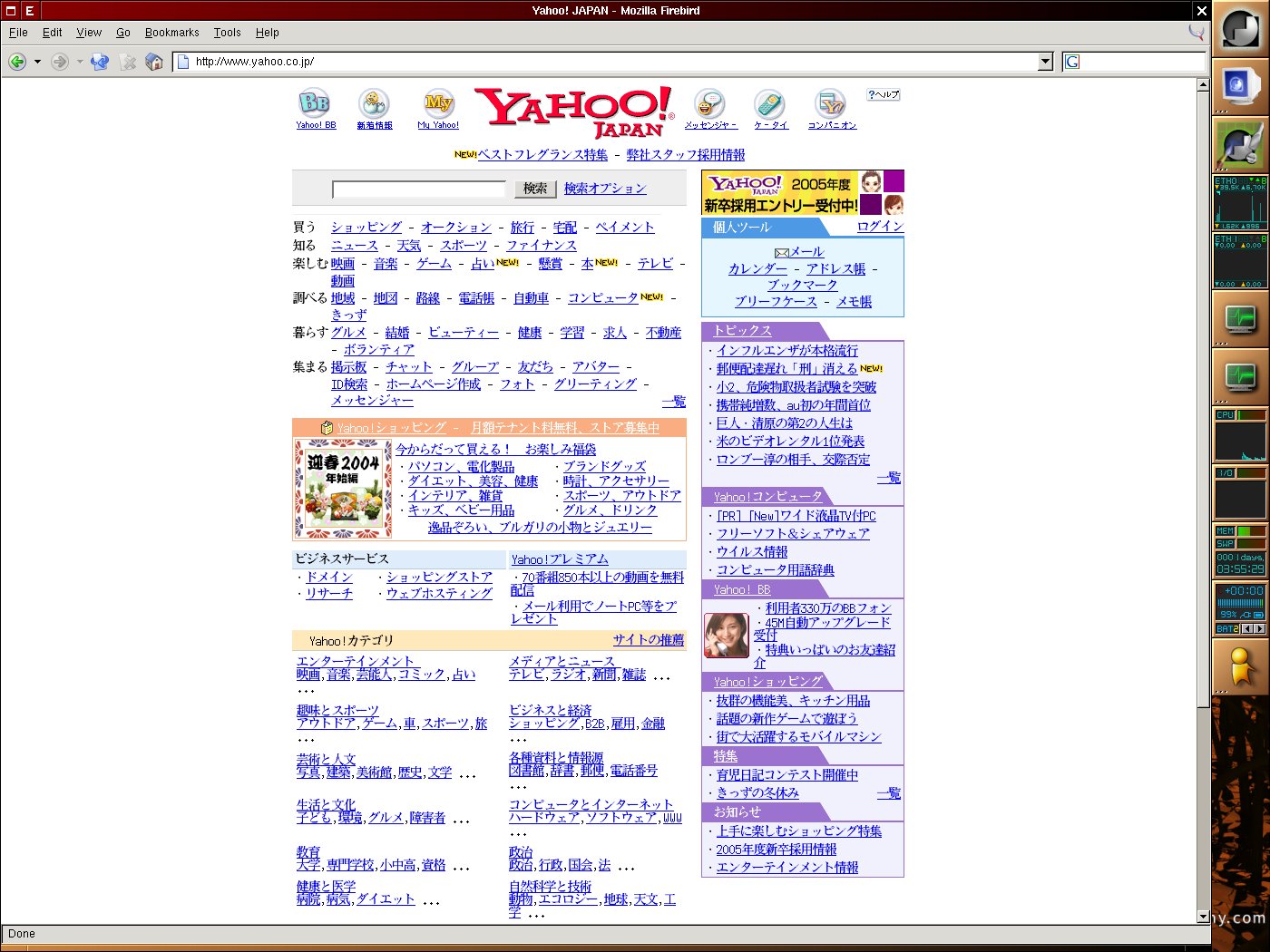Click the third dock application icon
1270x952 pixels.
[1240, 145]
